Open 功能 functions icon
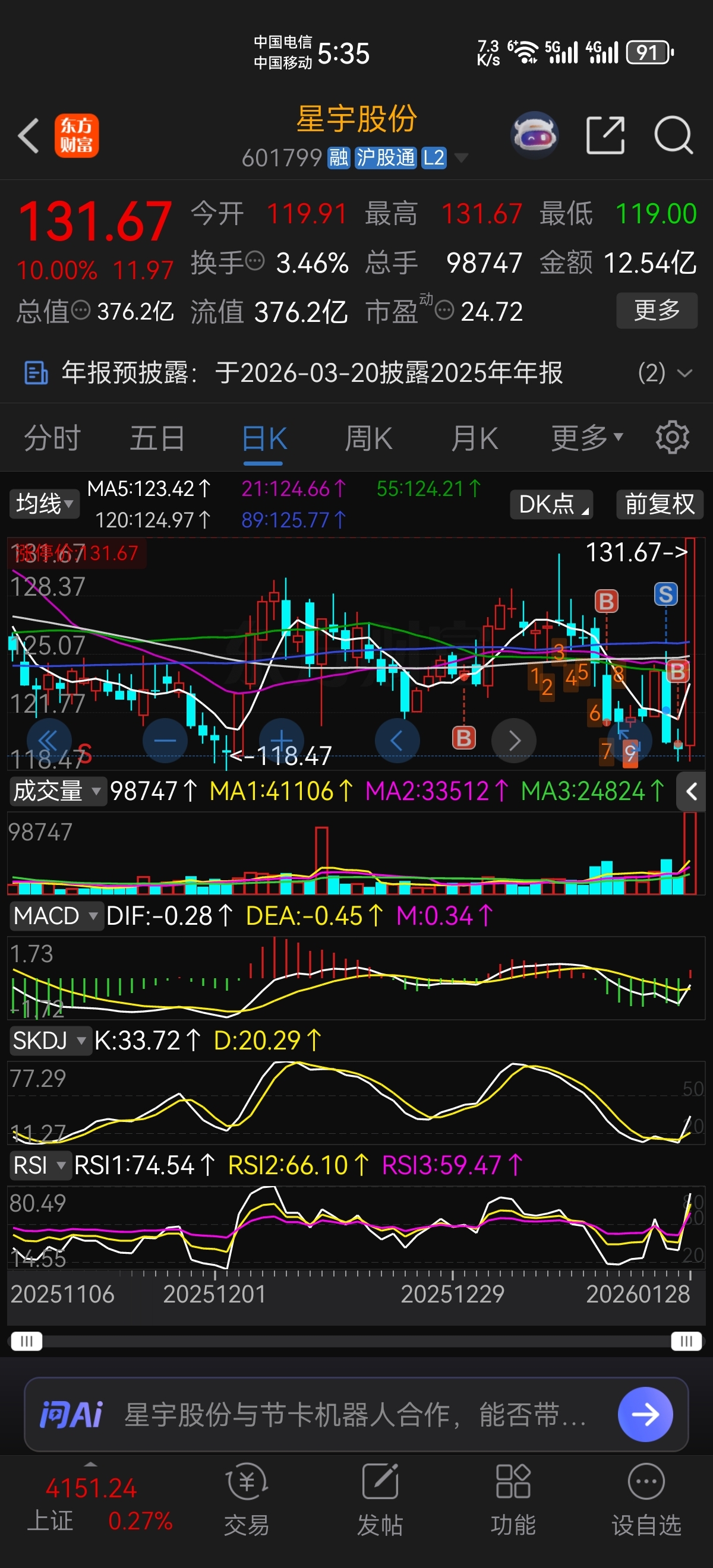The width and height of the screenshot is (713, 1568). tap(513, 1499)
